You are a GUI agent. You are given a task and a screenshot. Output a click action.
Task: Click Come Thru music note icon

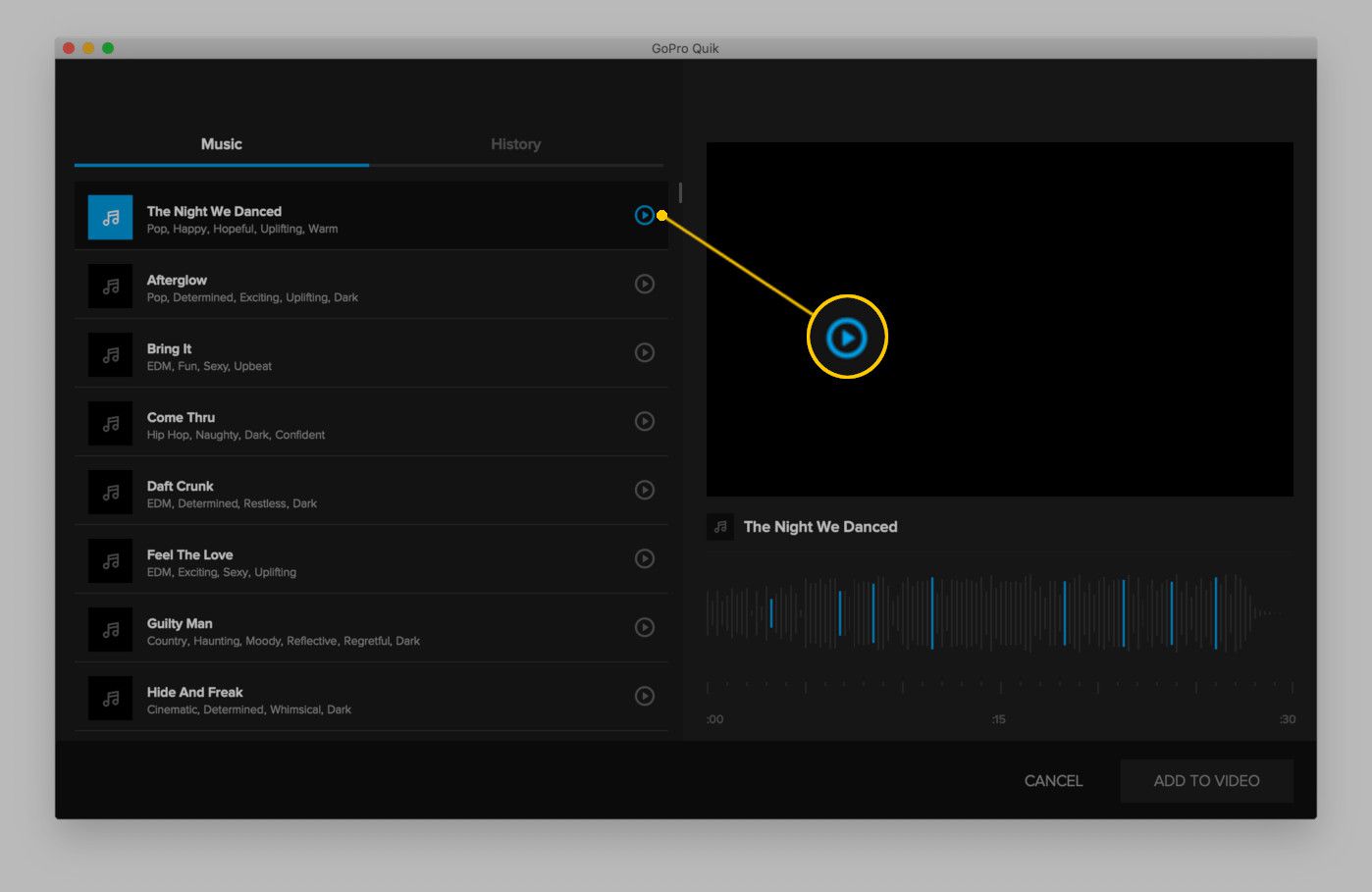(x=110, y=423)
